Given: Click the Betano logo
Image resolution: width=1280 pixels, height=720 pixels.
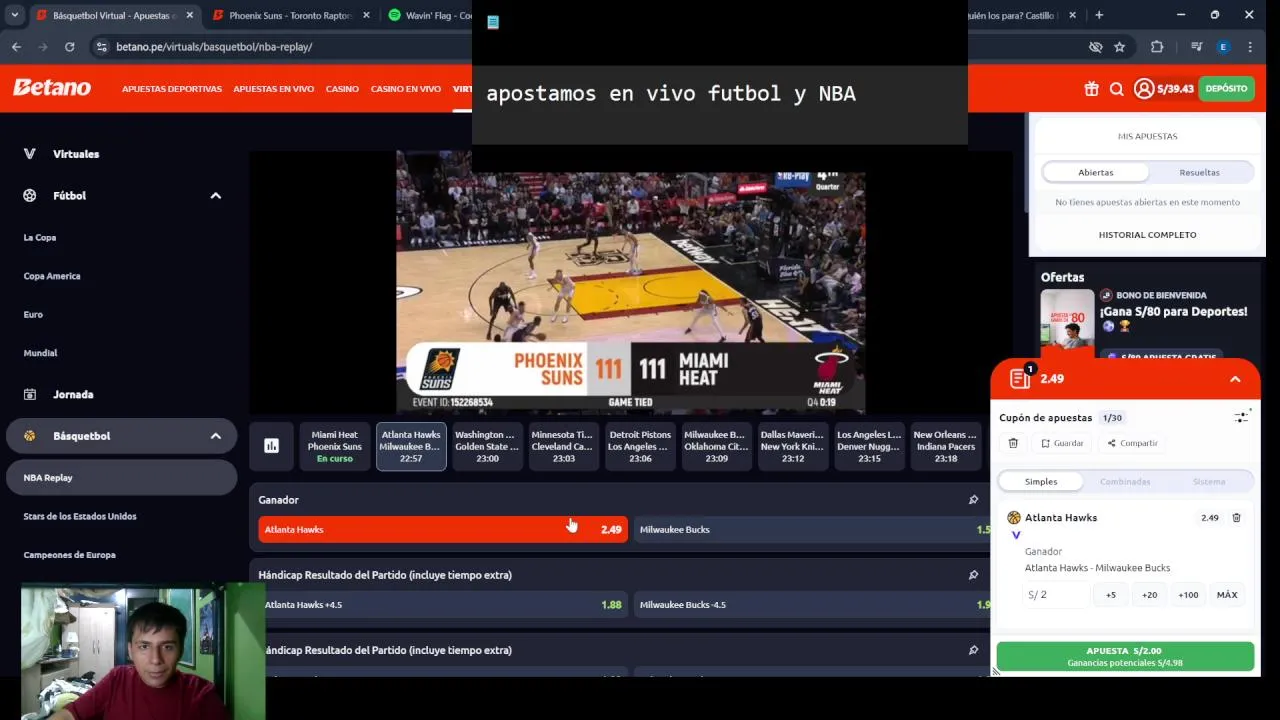Looking at the screenshot, I should click(x=52, y=88).
